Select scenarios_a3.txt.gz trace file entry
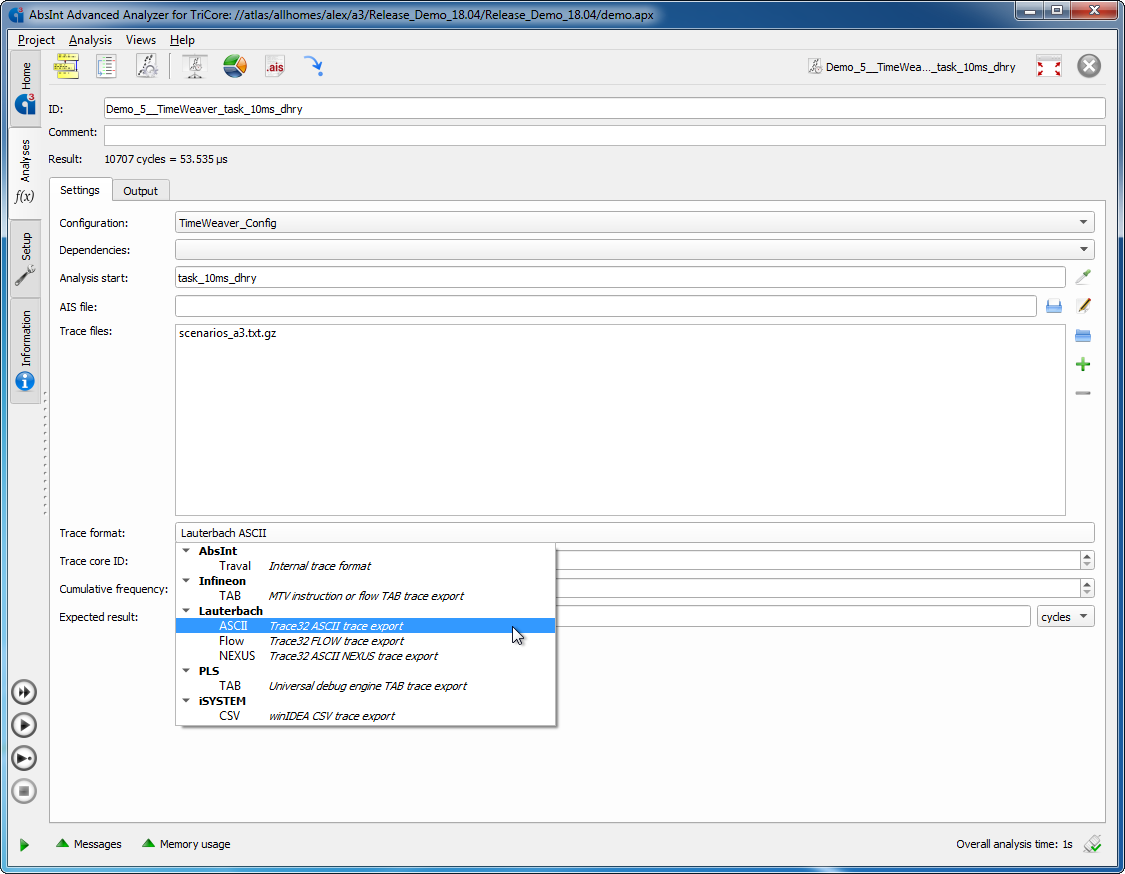Image resolution: width=1125 pixels, height=874 pixels. click(x=227, y=333)
